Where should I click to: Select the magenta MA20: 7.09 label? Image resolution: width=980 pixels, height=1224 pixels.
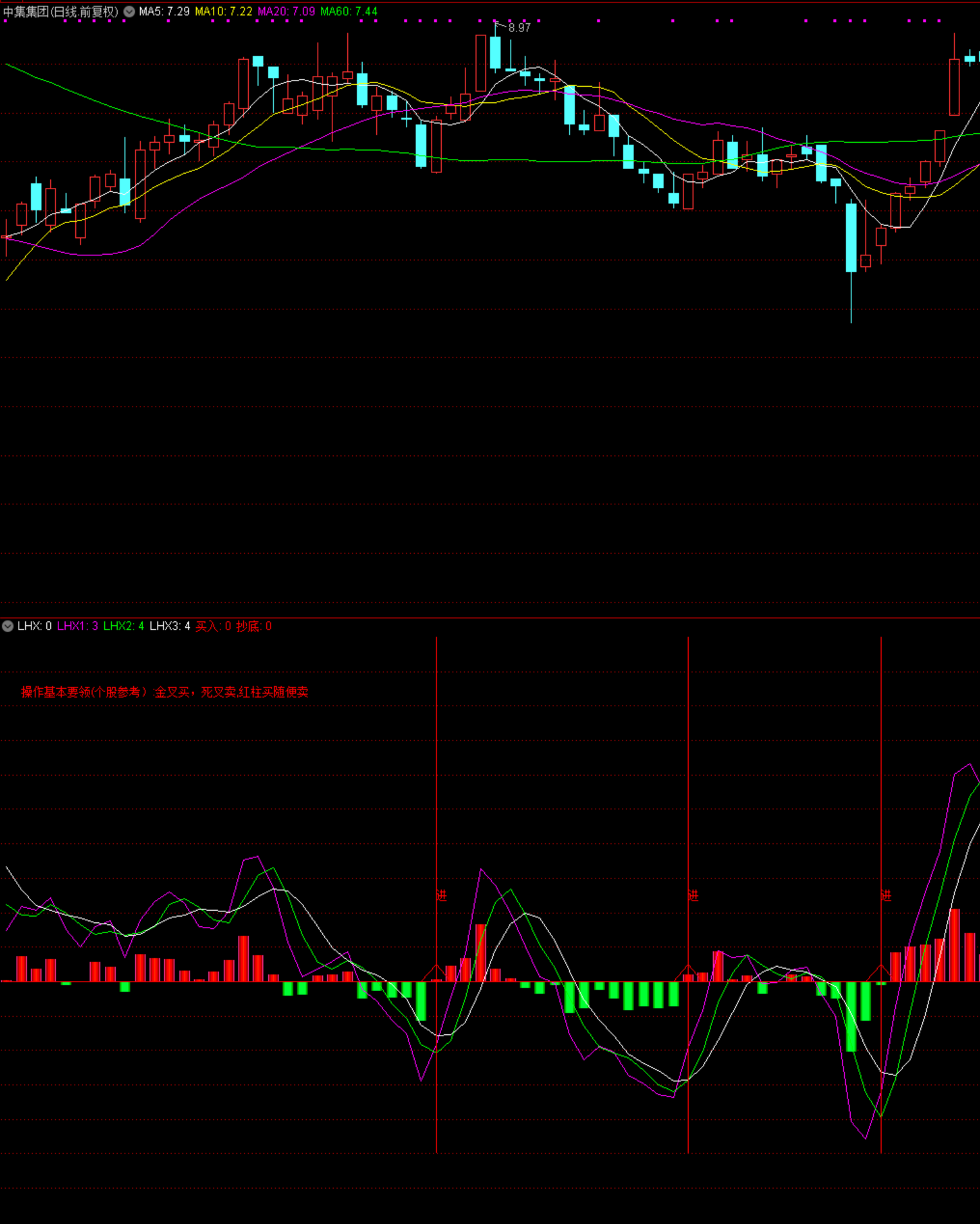(x=287, y=12)
